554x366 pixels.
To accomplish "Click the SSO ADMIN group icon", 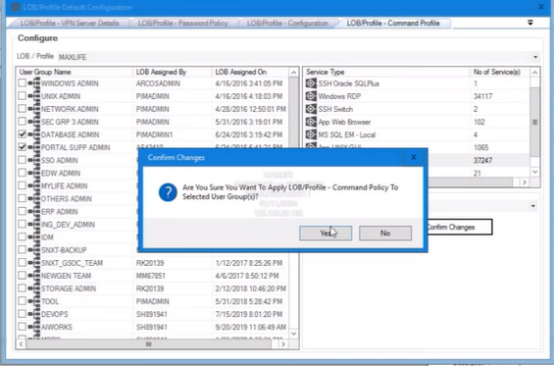I will [34, 160].
